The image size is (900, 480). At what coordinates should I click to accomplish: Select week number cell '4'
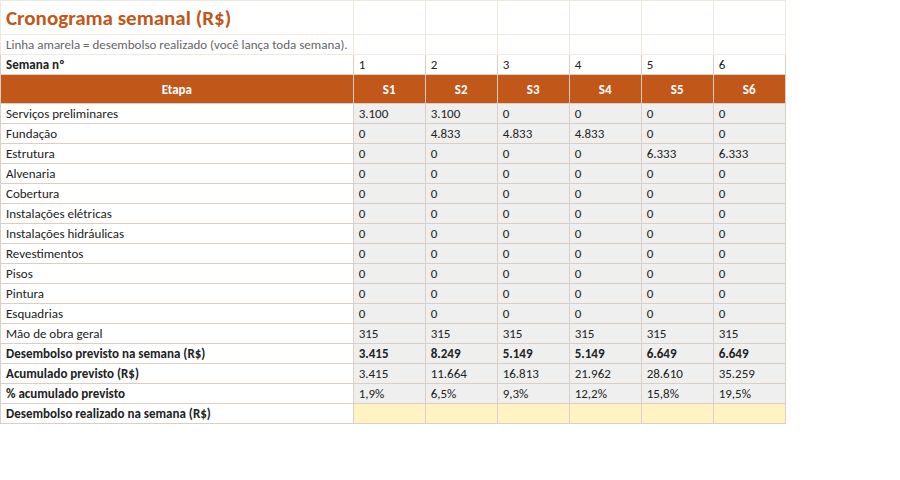605,65
